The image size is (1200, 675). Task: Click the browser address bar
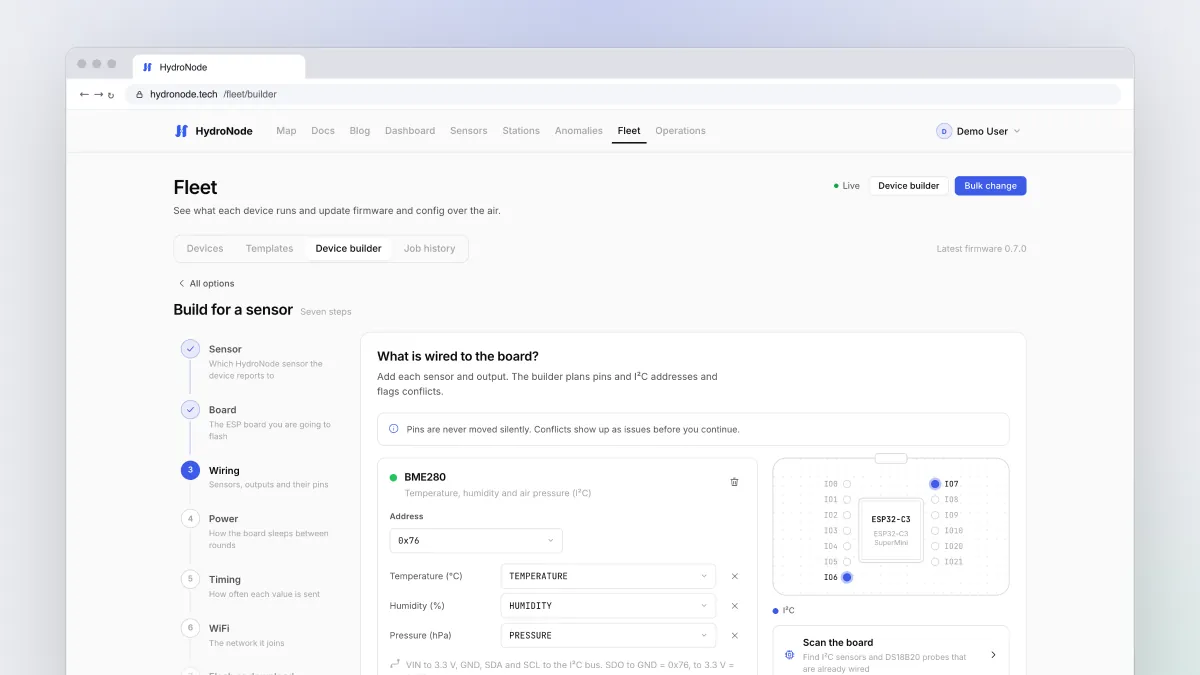(625, 94)
